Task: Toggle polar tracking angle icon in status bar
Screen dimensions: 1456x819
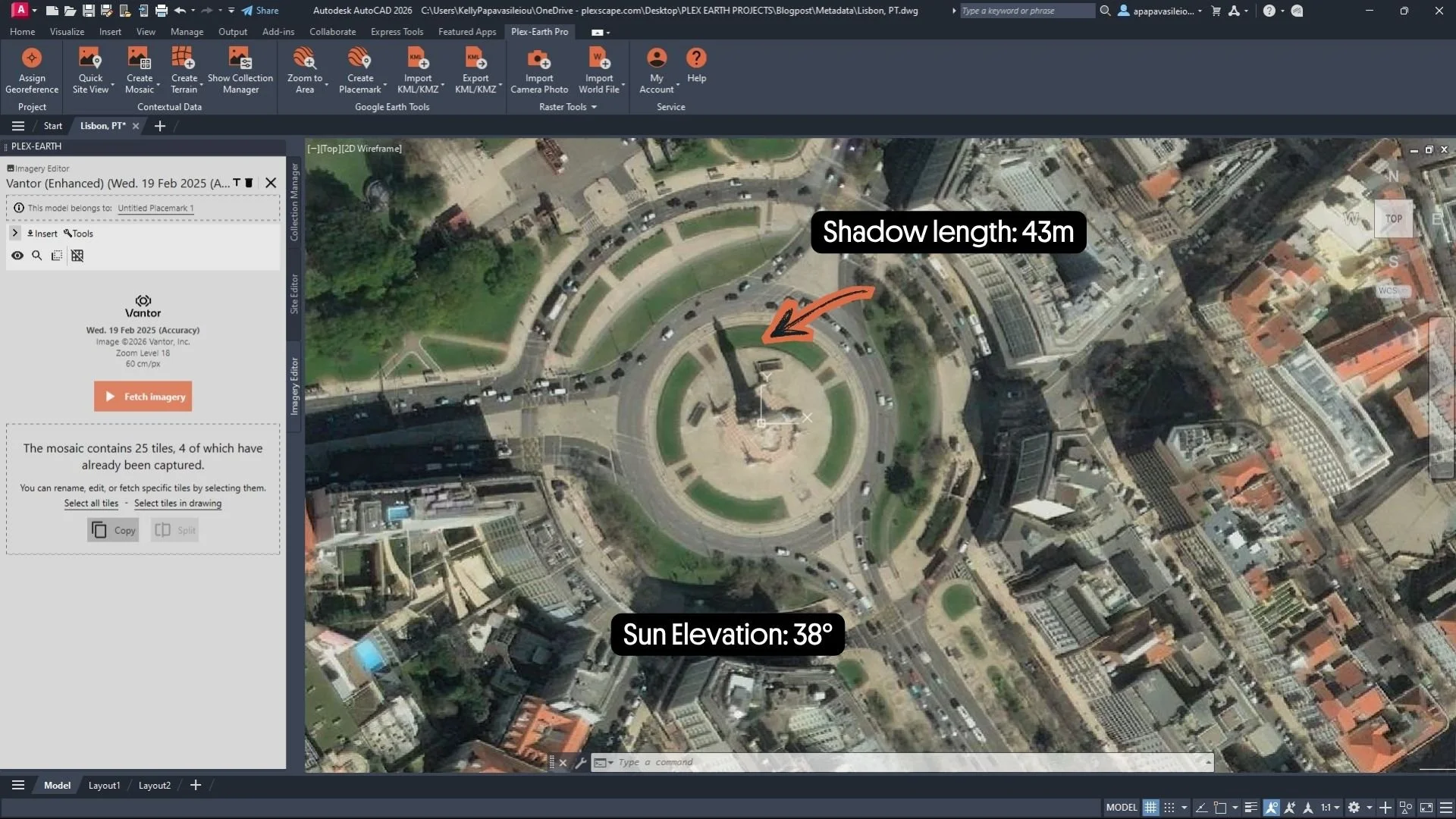Action: point(1201,808)
